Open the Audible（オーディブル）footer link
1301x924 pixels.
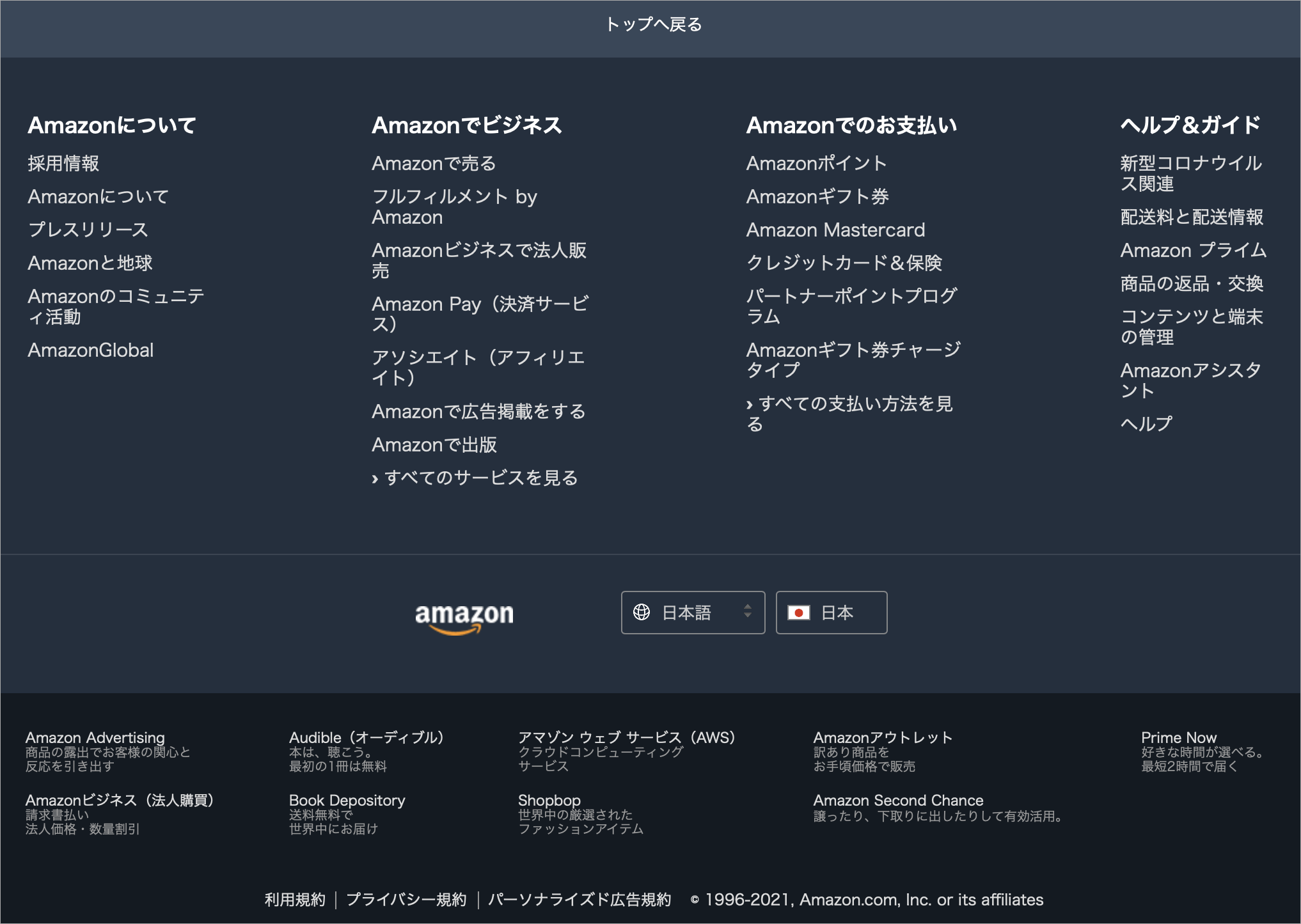click(367, 738)
